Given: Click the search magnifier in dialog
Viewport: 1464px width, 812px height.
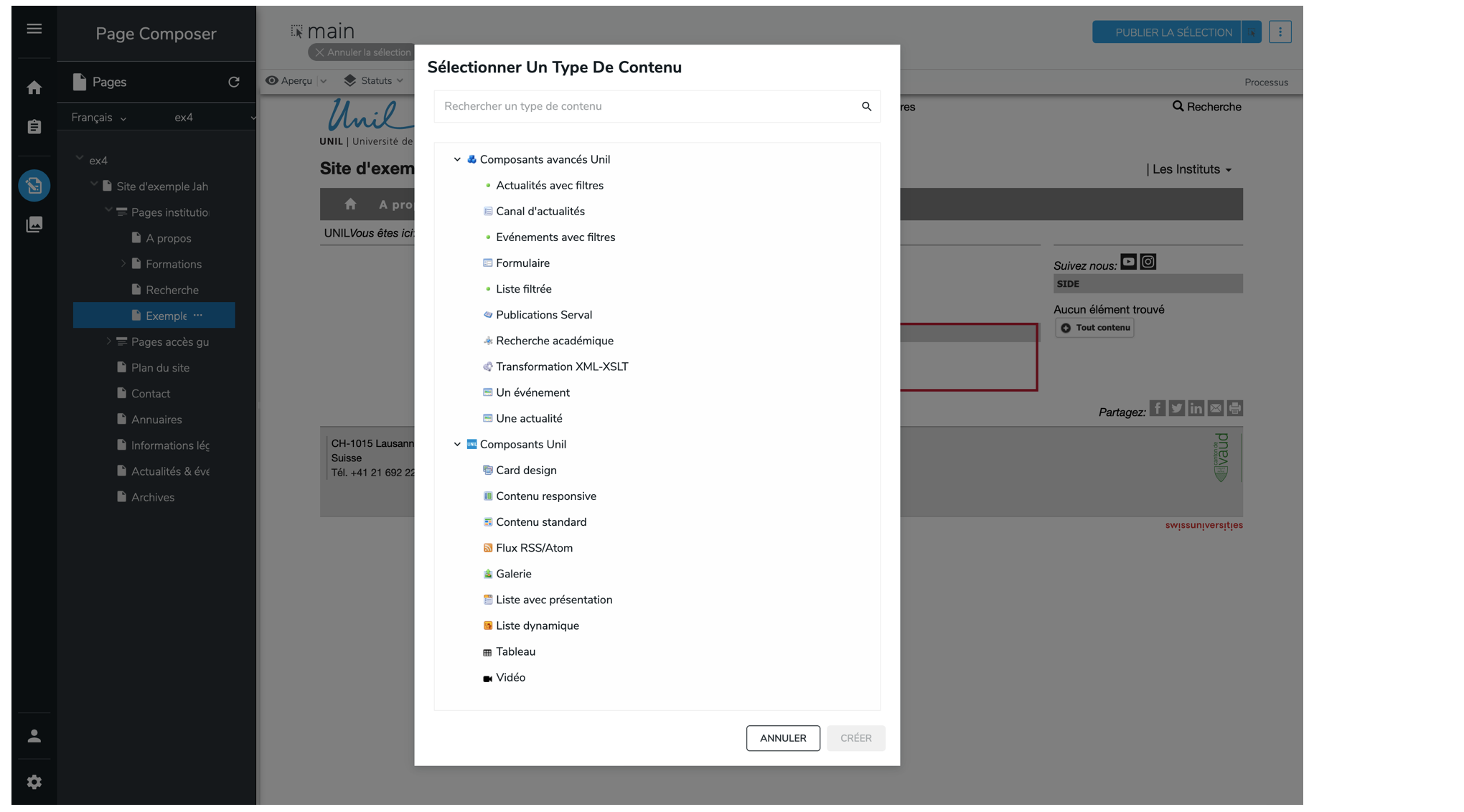Looking at the screenshot, I should [866, 106].
